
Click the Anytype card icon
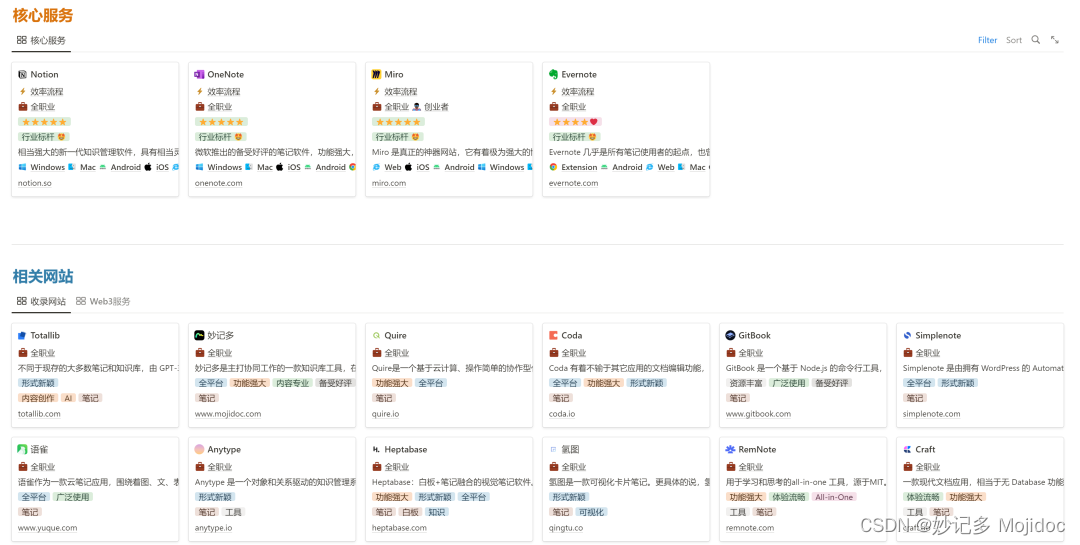(x=199, y=449)
